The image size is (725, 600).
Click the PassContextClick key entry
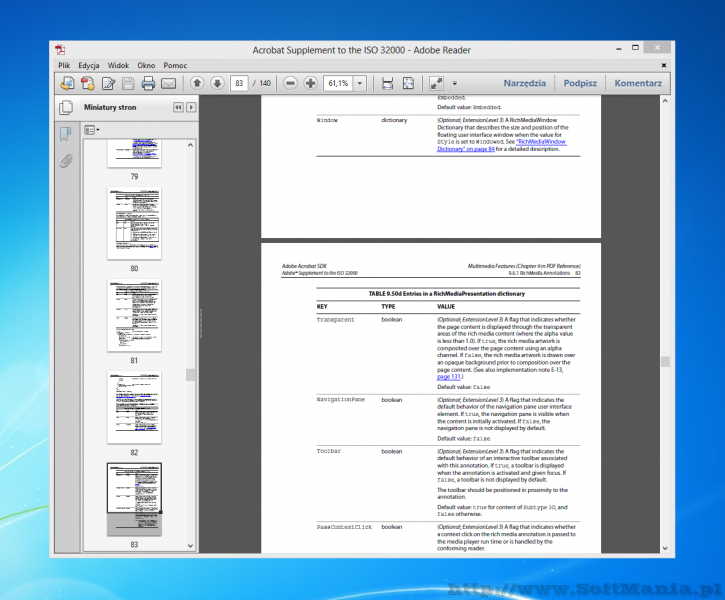(344, 527)
